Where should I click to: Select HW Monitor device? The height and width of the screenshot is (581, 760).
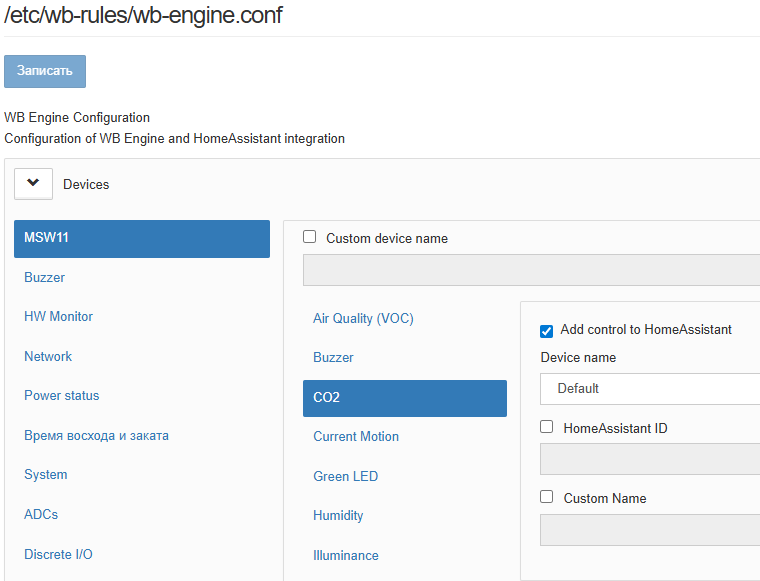[59, 317]
